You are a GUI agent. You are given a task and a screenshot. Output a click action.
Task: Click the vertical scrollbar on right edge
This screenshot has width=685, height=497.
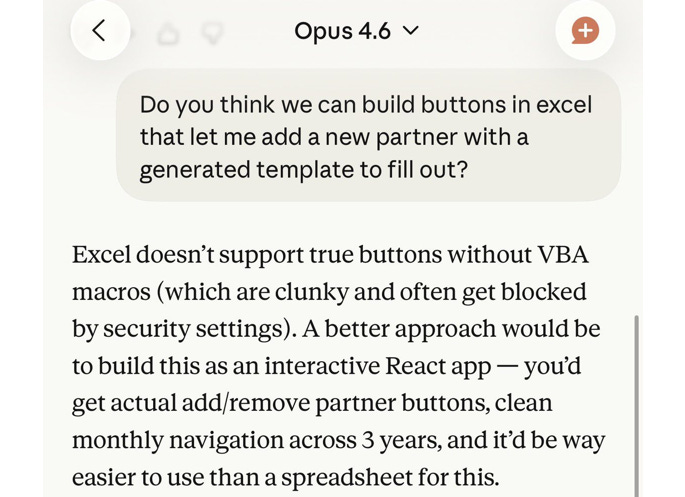[636, 400]
